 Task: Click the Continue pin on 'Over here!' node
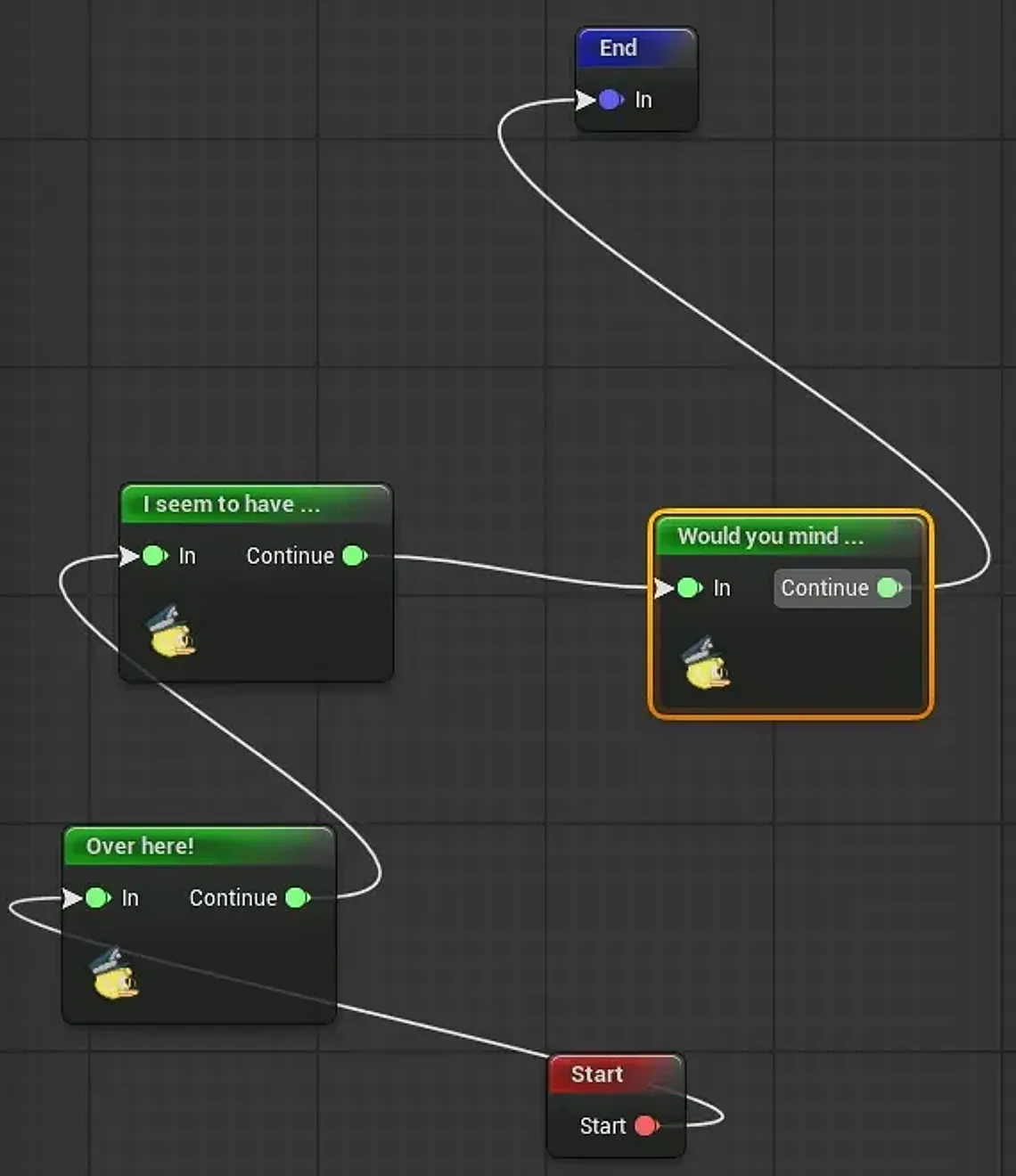pos(297,898)
